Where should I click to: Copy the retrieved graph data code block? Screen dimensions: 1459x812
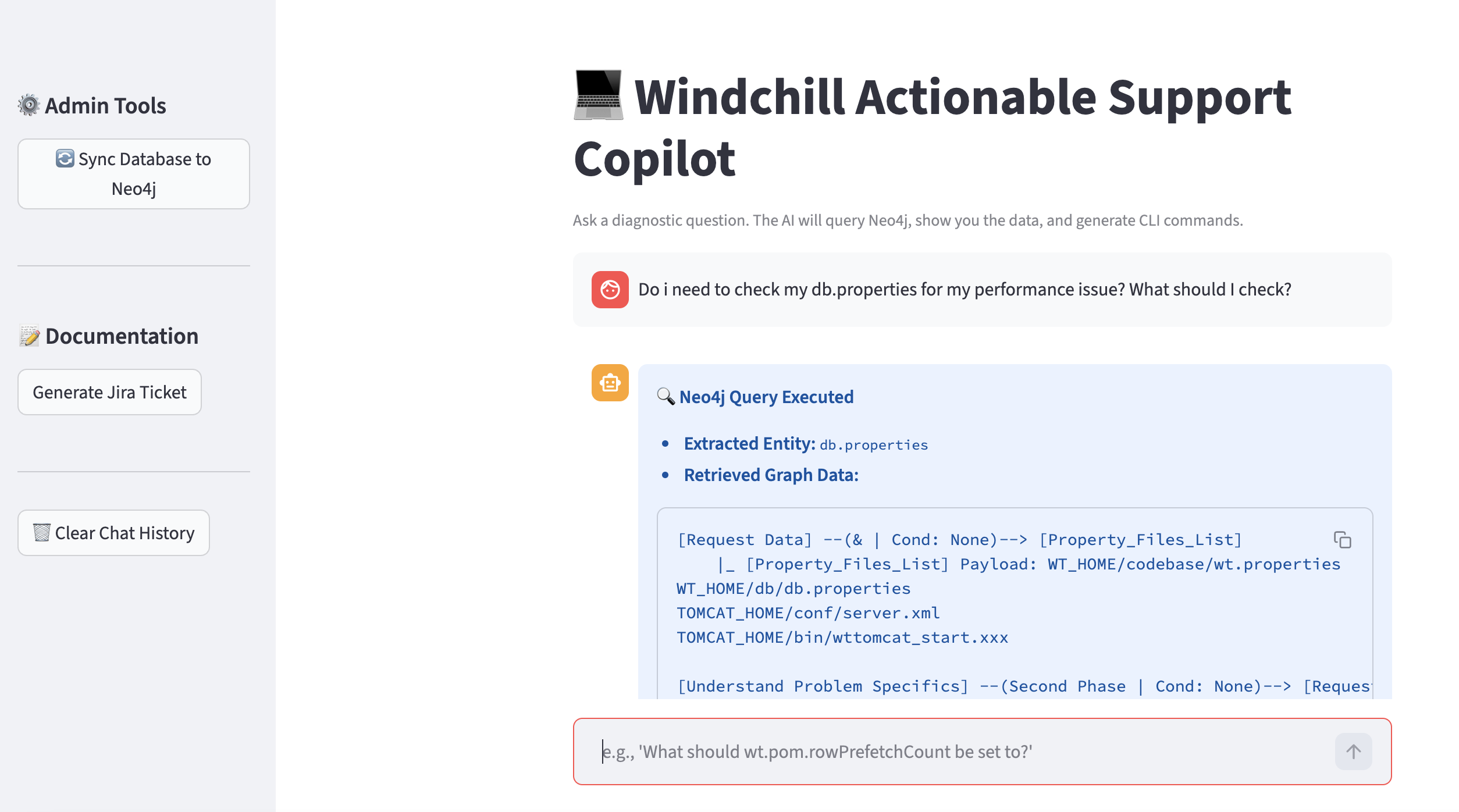tap(1342, 540)
